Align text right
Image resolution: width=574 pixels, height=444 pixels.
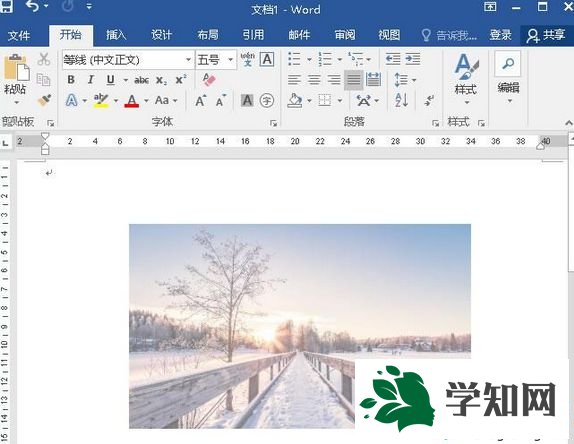click(334, 79)
